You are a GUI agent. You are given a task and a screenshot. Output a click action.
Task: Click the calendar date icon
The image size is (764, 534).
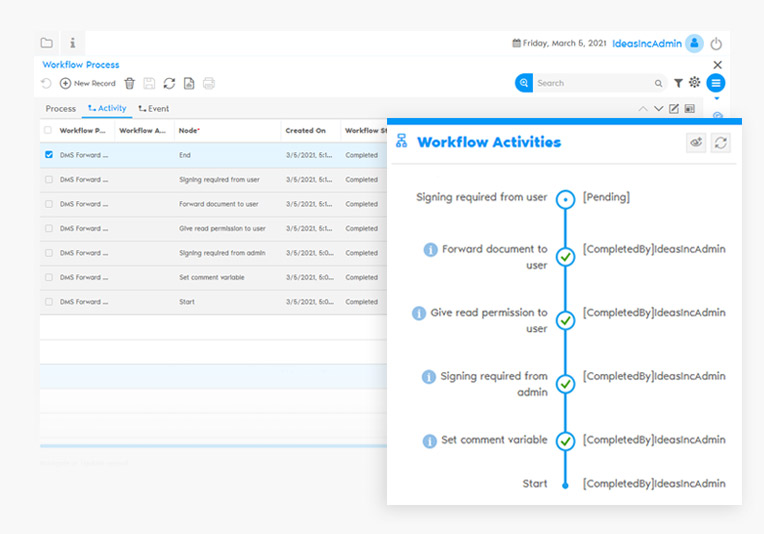(x=516, y=43)
